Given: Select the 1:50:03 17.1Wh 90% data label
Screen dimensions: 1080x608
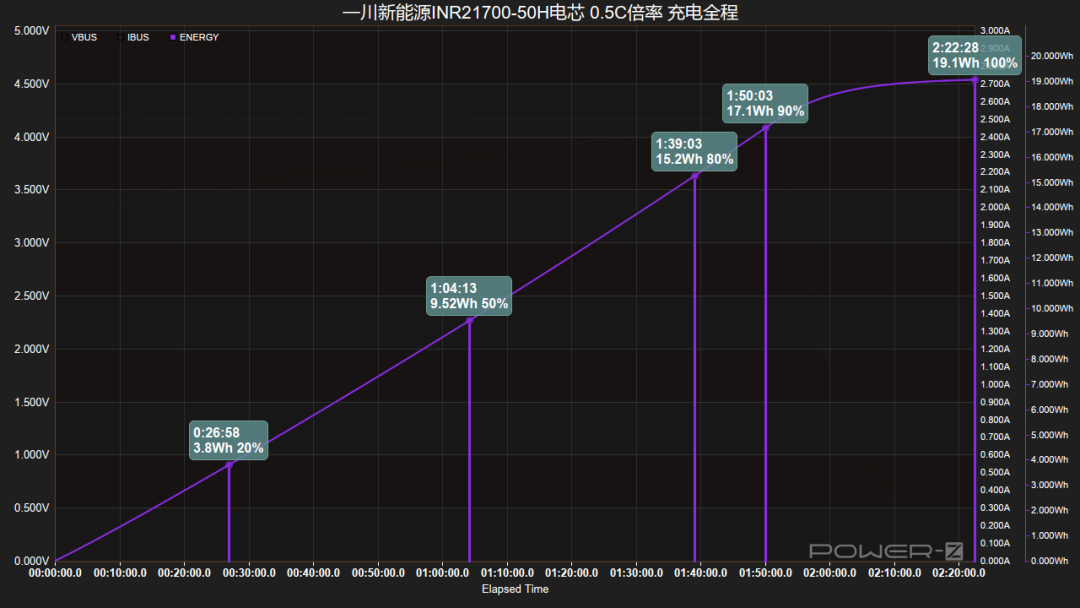Looking at the screenshot, I should pyautogui.click(x=765, y=103).
